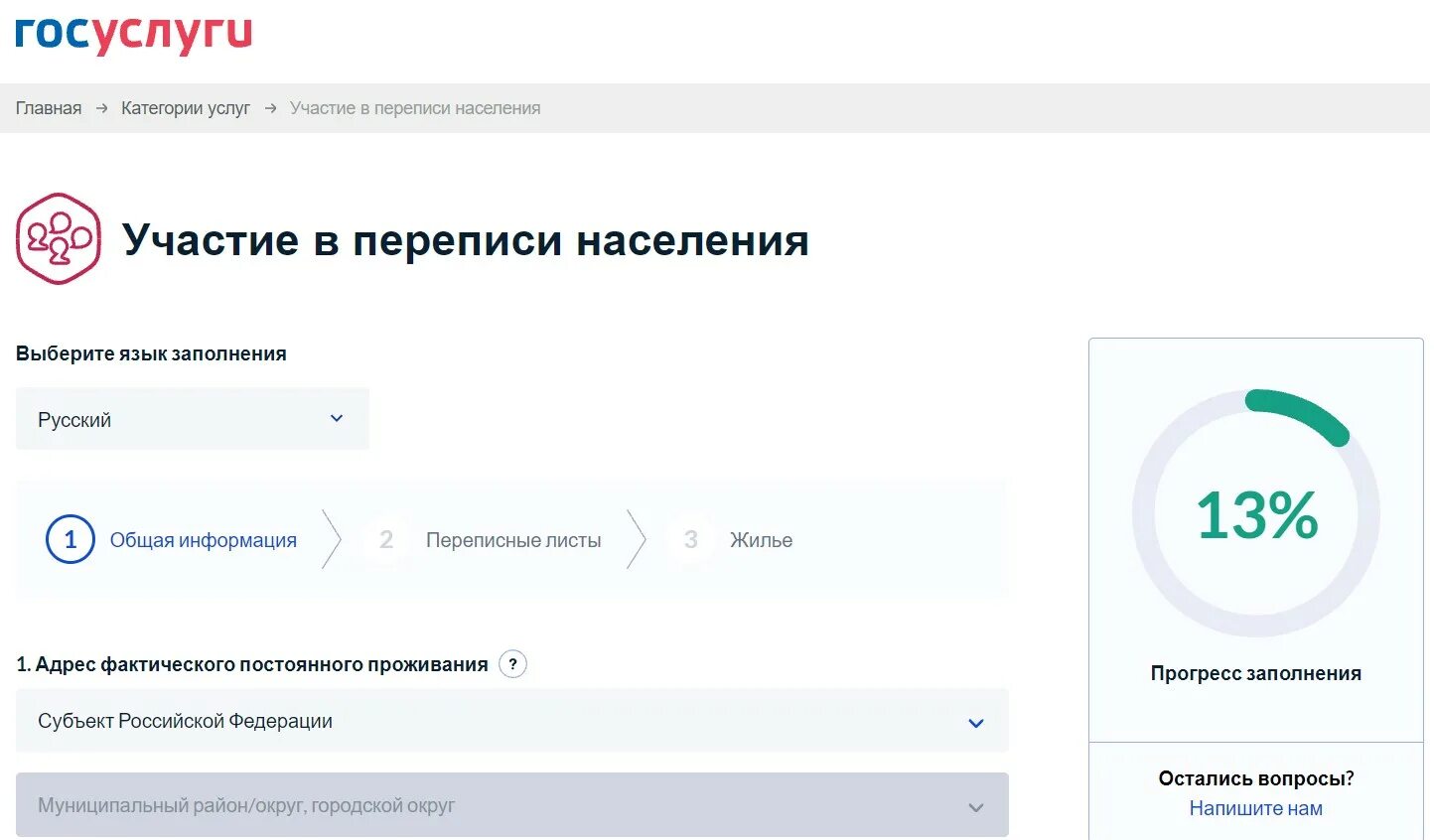Click the Участие в переписи населения heading
This screenshot has width=1434, height=840.
click(466, 240)
